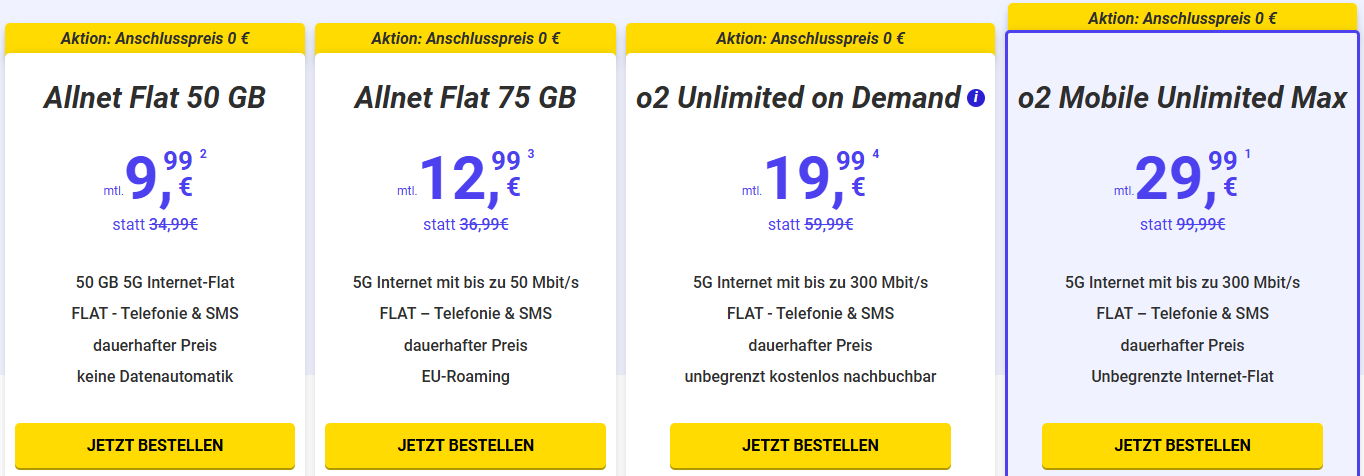Select the o2 Mobile Unlimited Max title
The image size is (1364, 476).
(x=1182, y=98)
